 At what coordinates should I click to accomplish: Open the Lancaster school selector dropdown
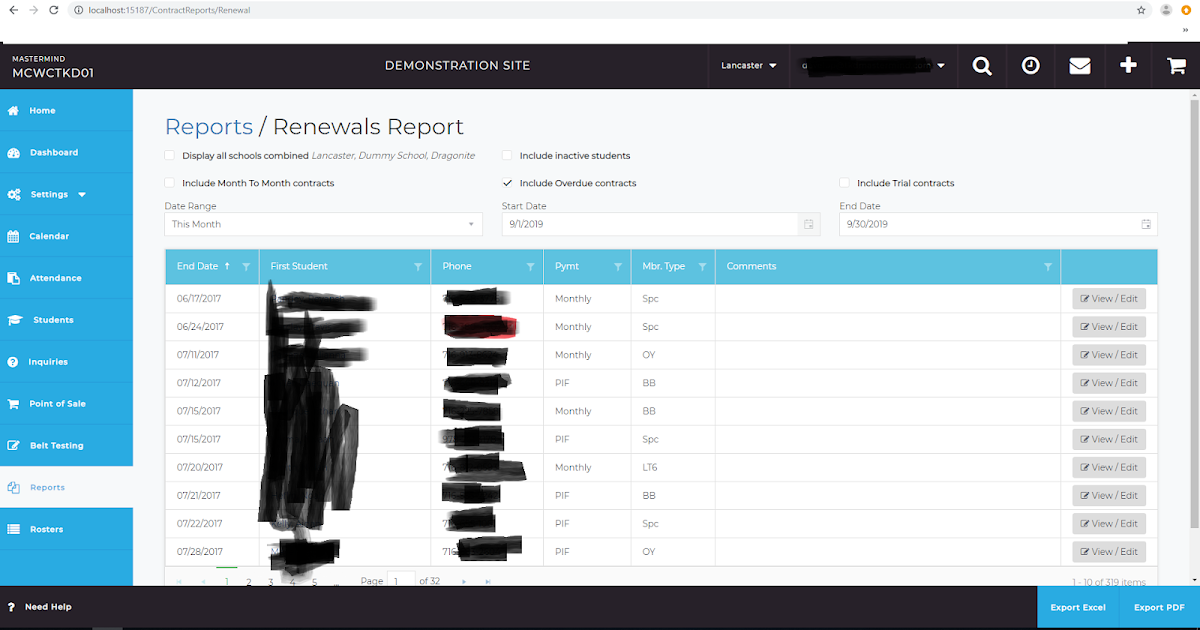748,65
